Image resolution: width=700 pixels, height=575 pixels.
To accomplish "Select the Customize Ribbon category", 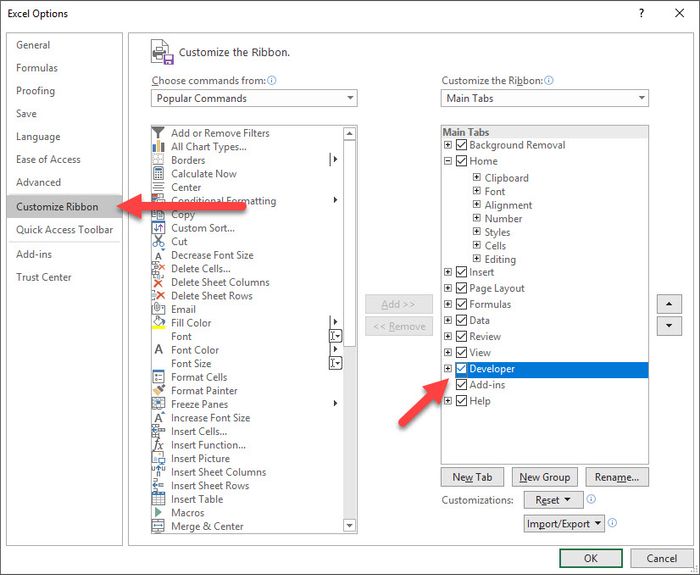I will (64, 207).
